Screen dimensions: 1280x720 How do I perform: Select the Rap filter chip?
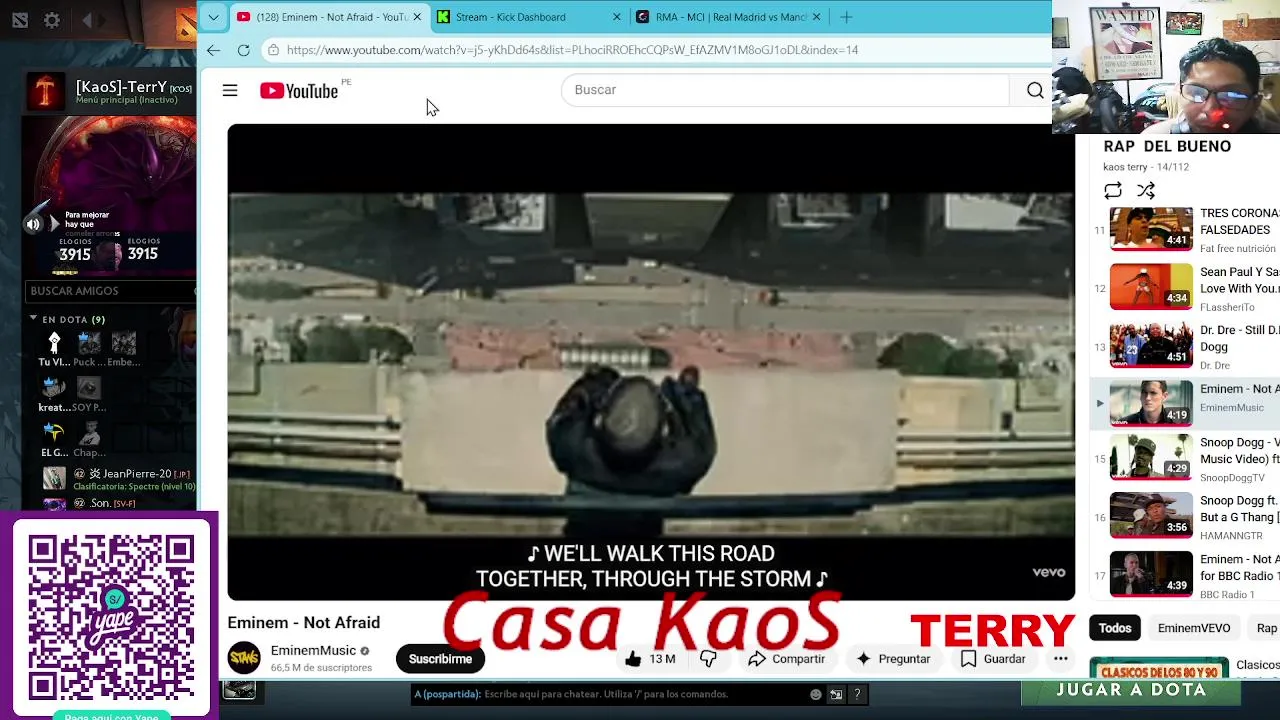click(x=1266, y=628)
